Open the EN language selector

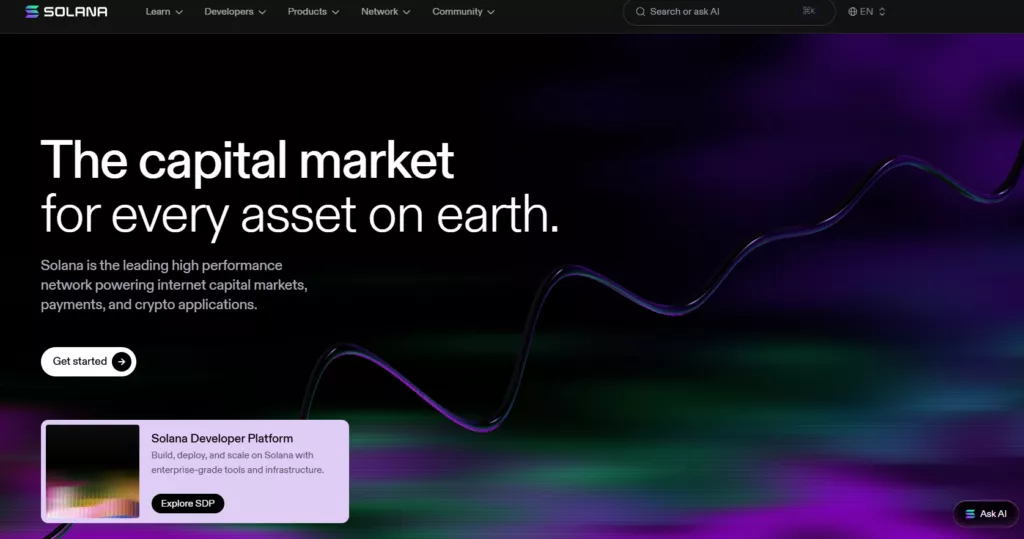tap(867, 12)
